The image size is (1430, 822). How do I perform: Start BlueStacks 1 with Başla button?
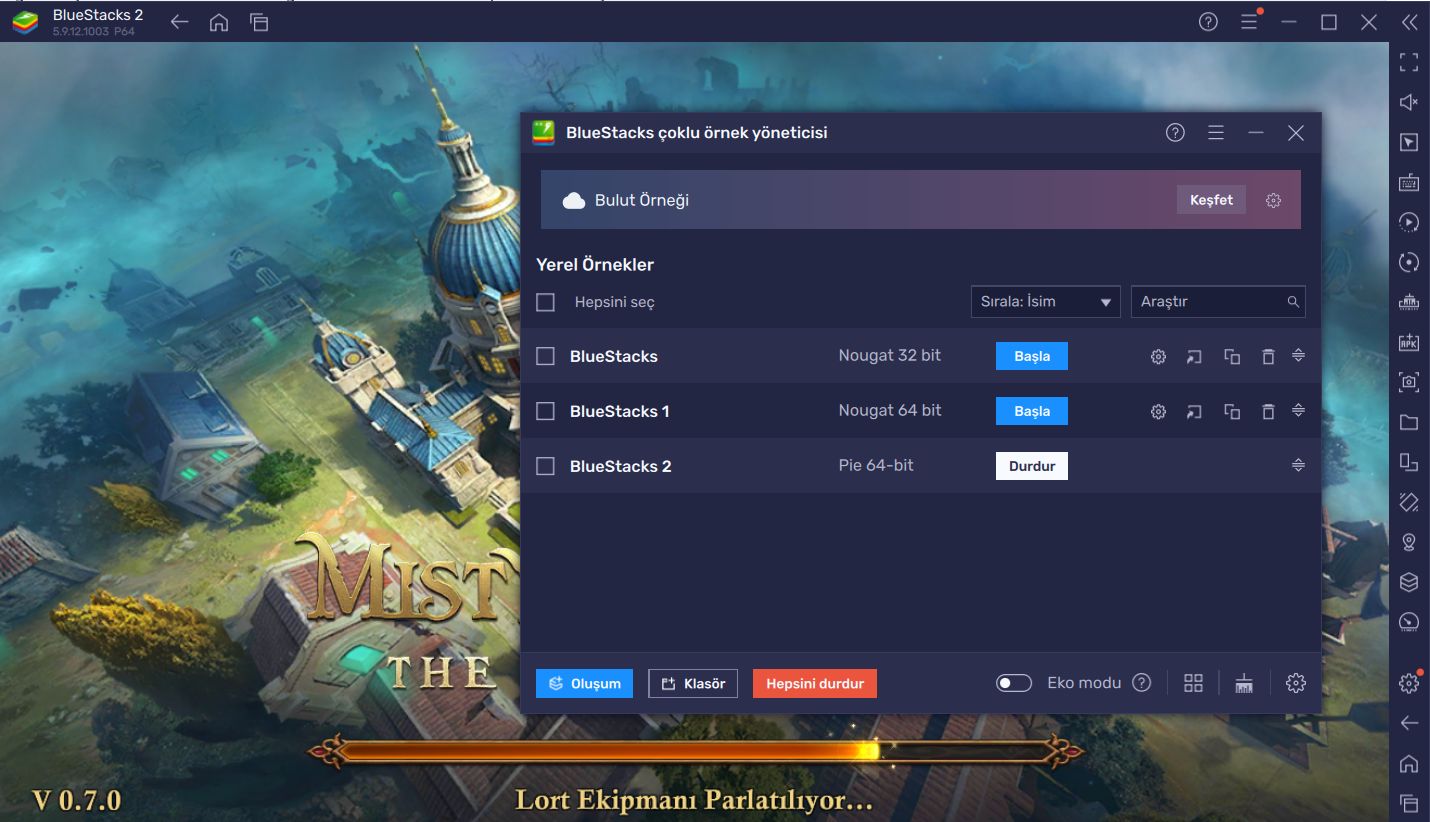point(1032,411)
